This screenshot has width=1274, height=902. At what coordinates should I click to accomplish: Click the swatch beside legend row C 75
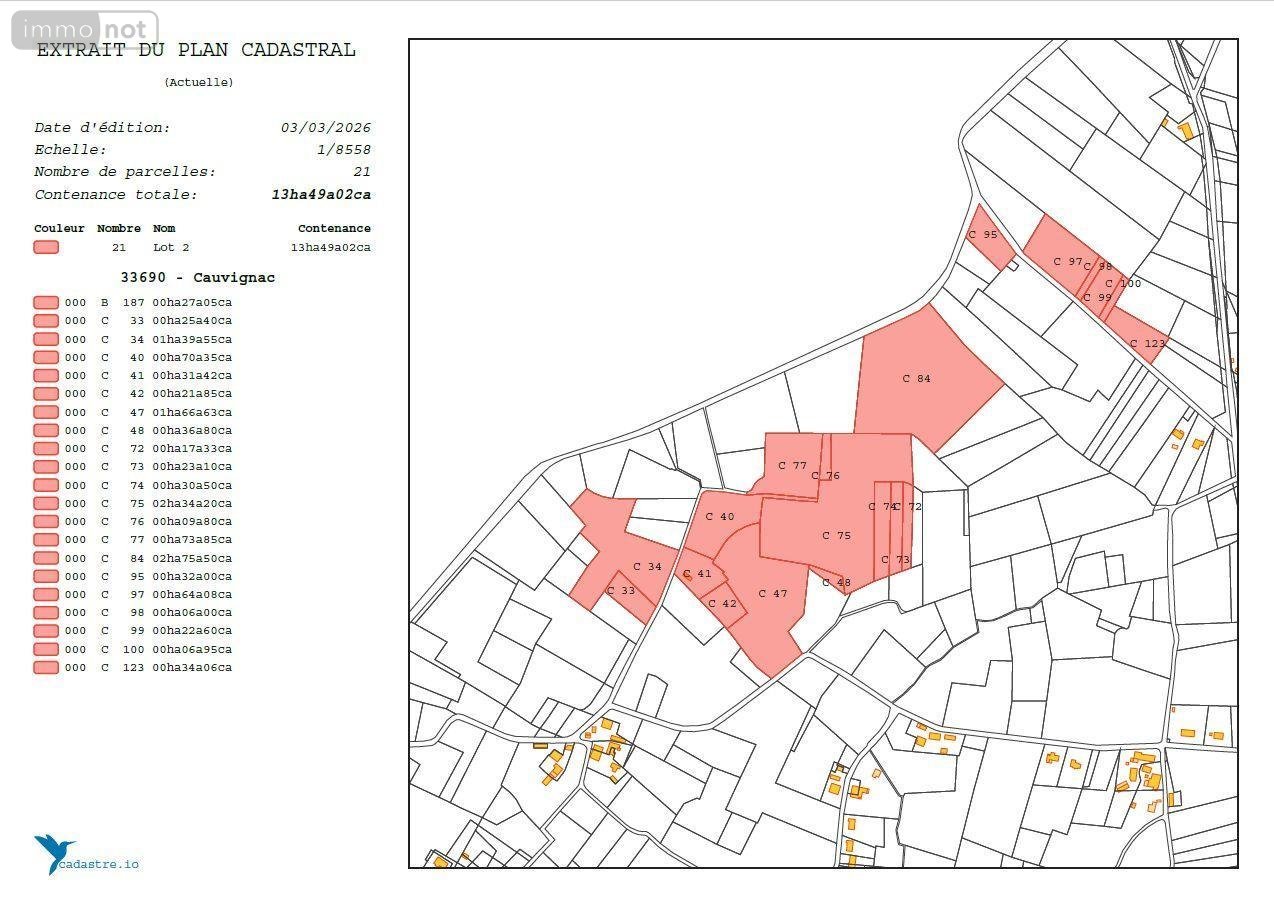click(x=46, y=503)
